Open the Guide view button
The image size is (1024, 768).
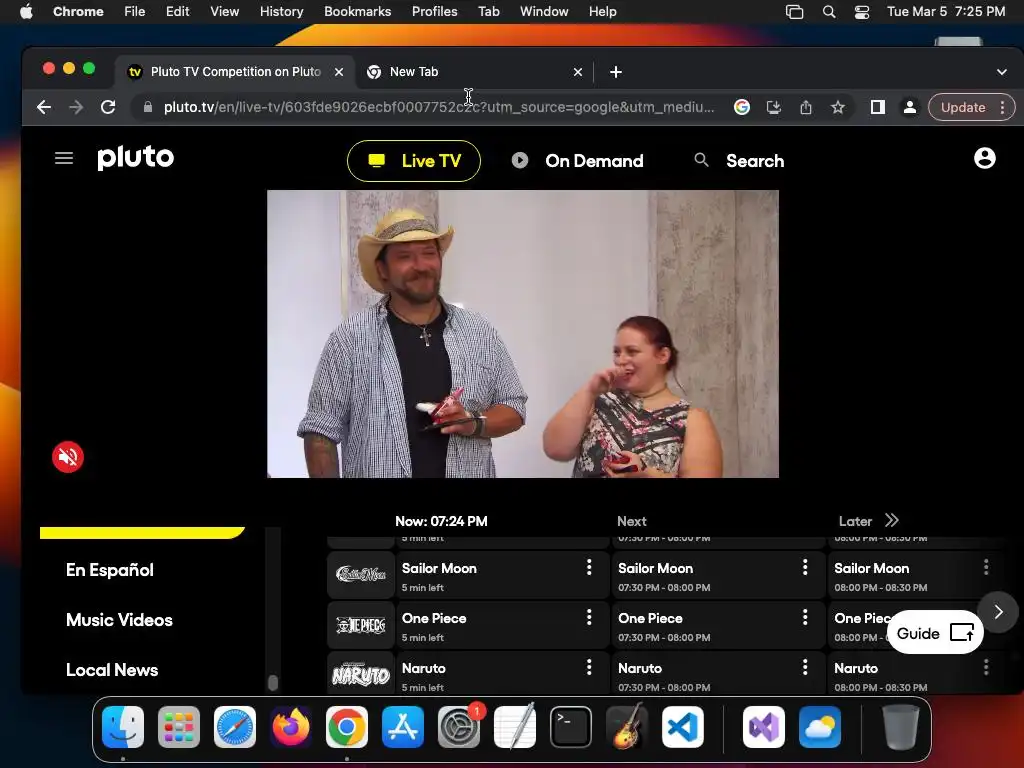click(935, 632)
